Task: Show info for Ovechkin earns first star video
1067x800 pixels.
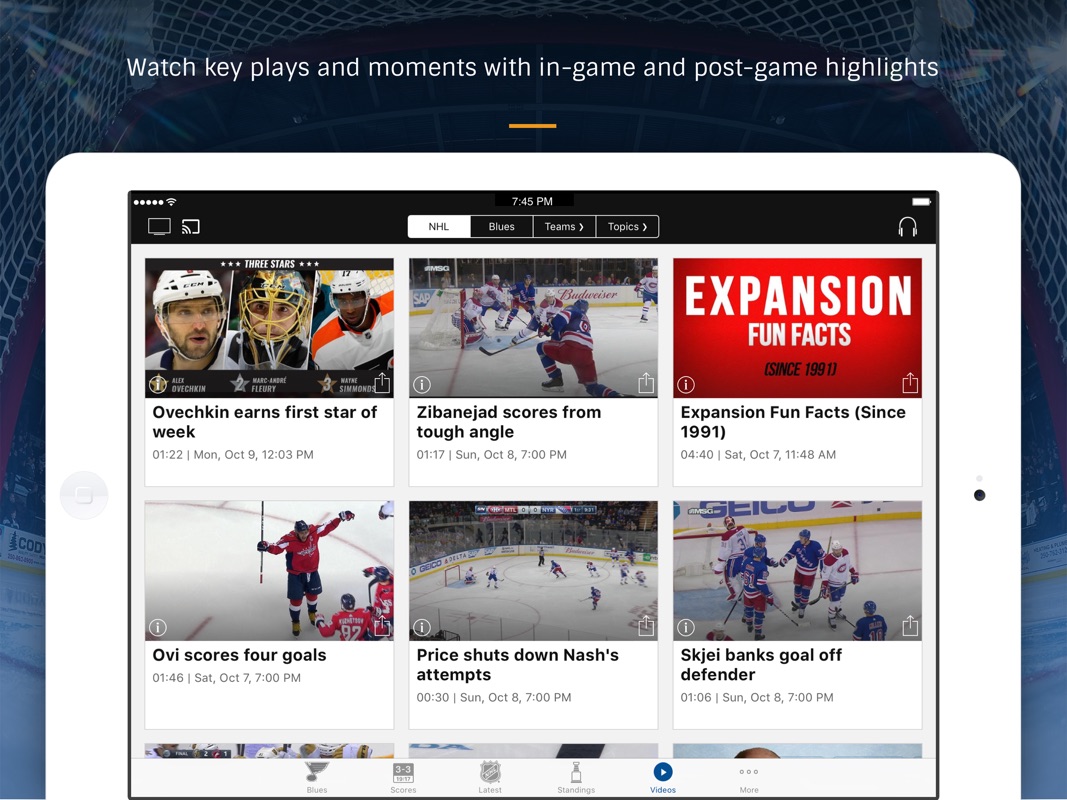Action: (x=158, y=384)
